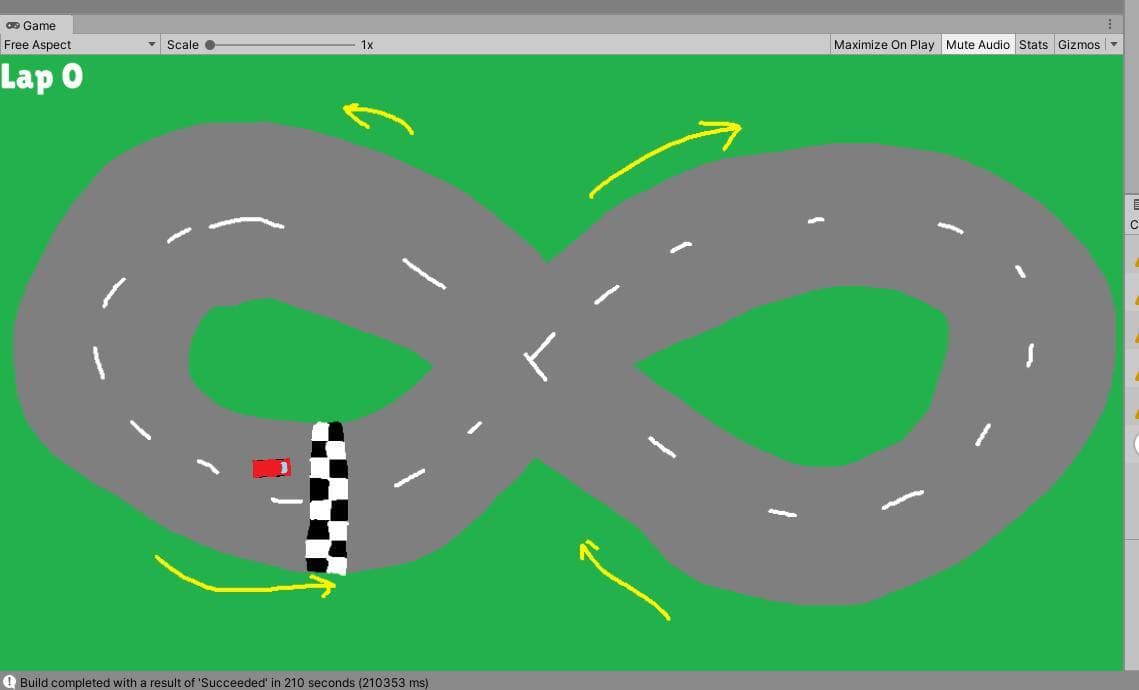Toggle the Mute Audio option
Screen dimensions: 1139x690
pyautogui.click(x=977, y=44)
